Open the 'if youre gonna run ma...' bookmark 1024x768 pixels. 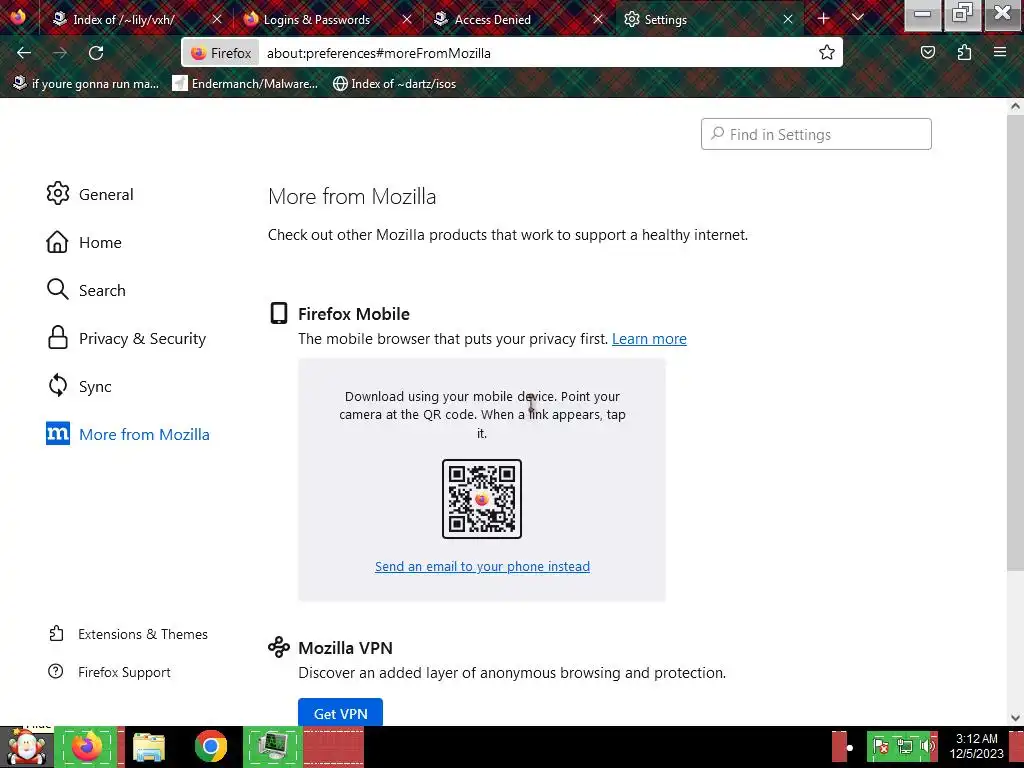coord(86,84)
